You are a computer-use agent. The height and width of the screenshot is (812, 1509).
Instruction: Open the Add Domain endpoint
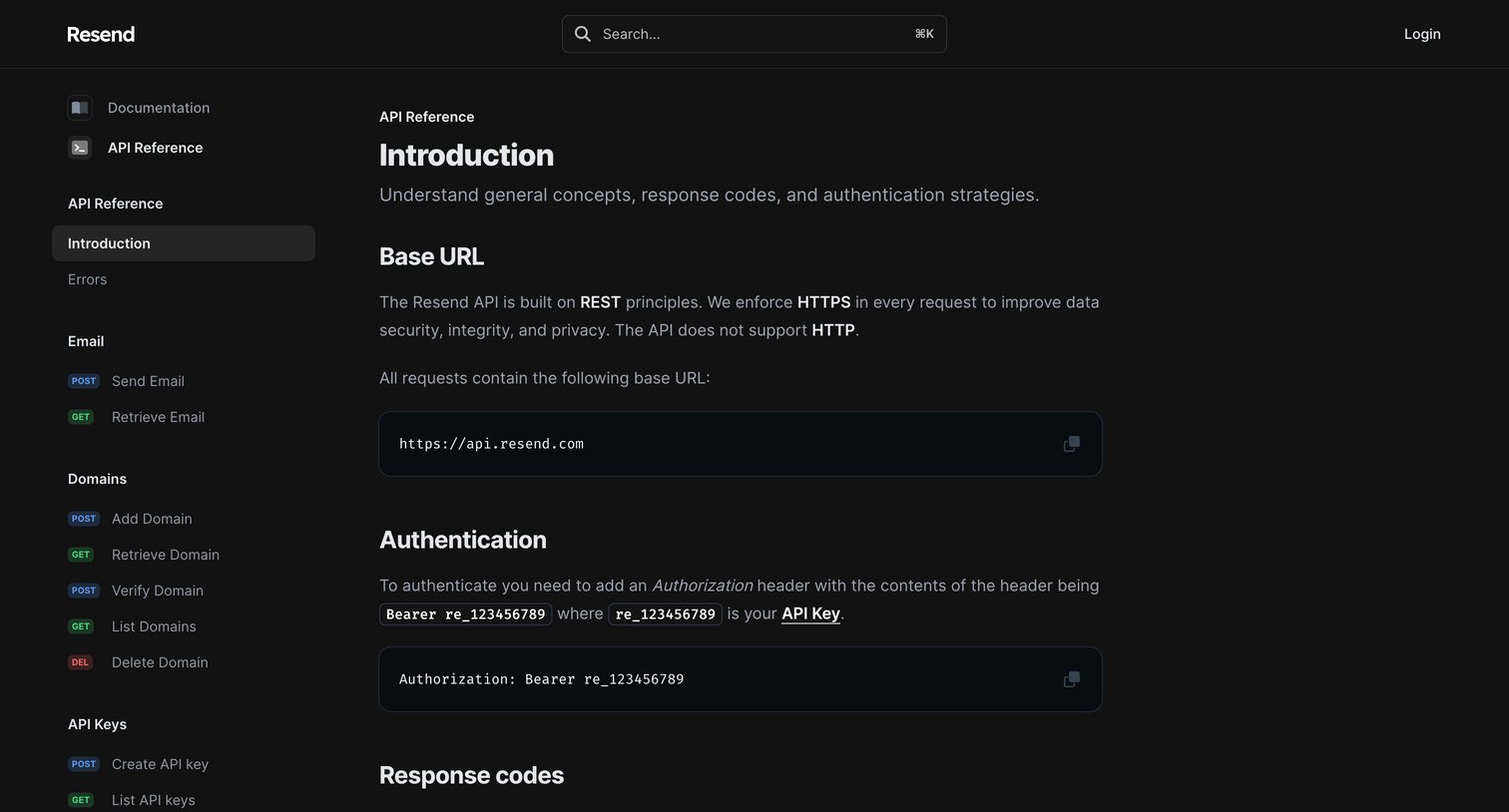tap(152, 519)
